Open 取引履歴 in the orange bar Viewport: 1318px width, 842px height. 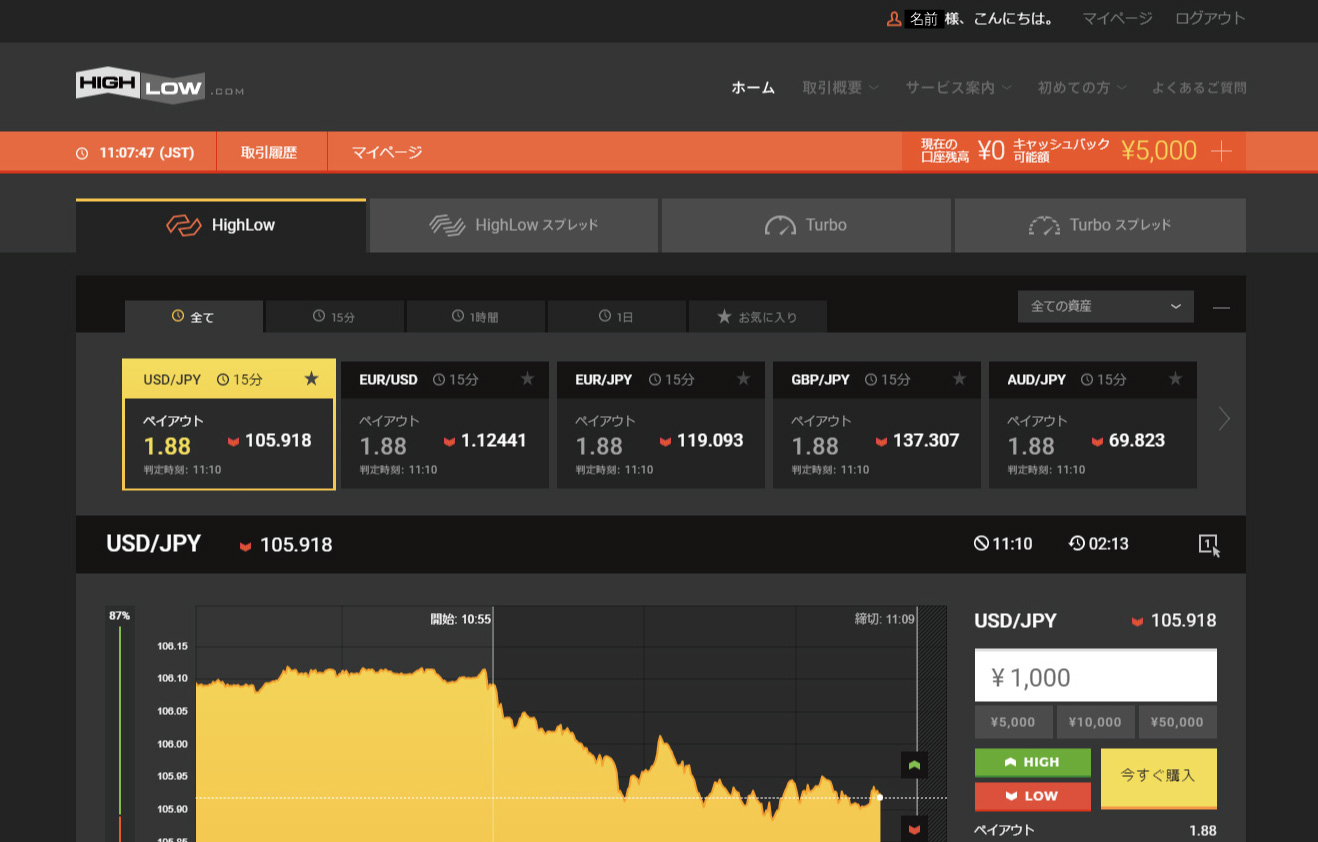pos(269,153)
